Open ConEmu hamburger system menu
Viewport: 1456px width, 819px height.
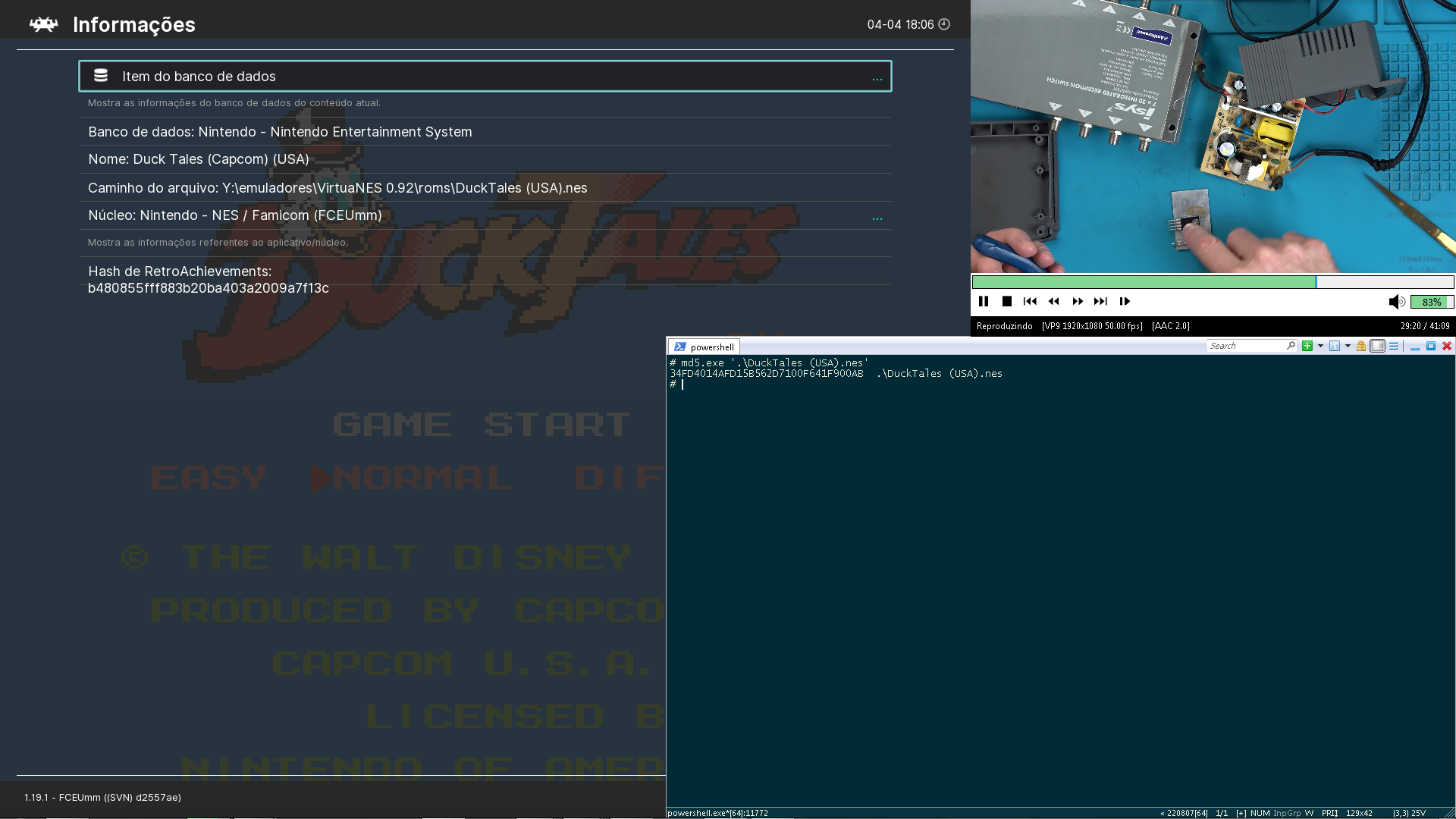(x=1394, y=346)
